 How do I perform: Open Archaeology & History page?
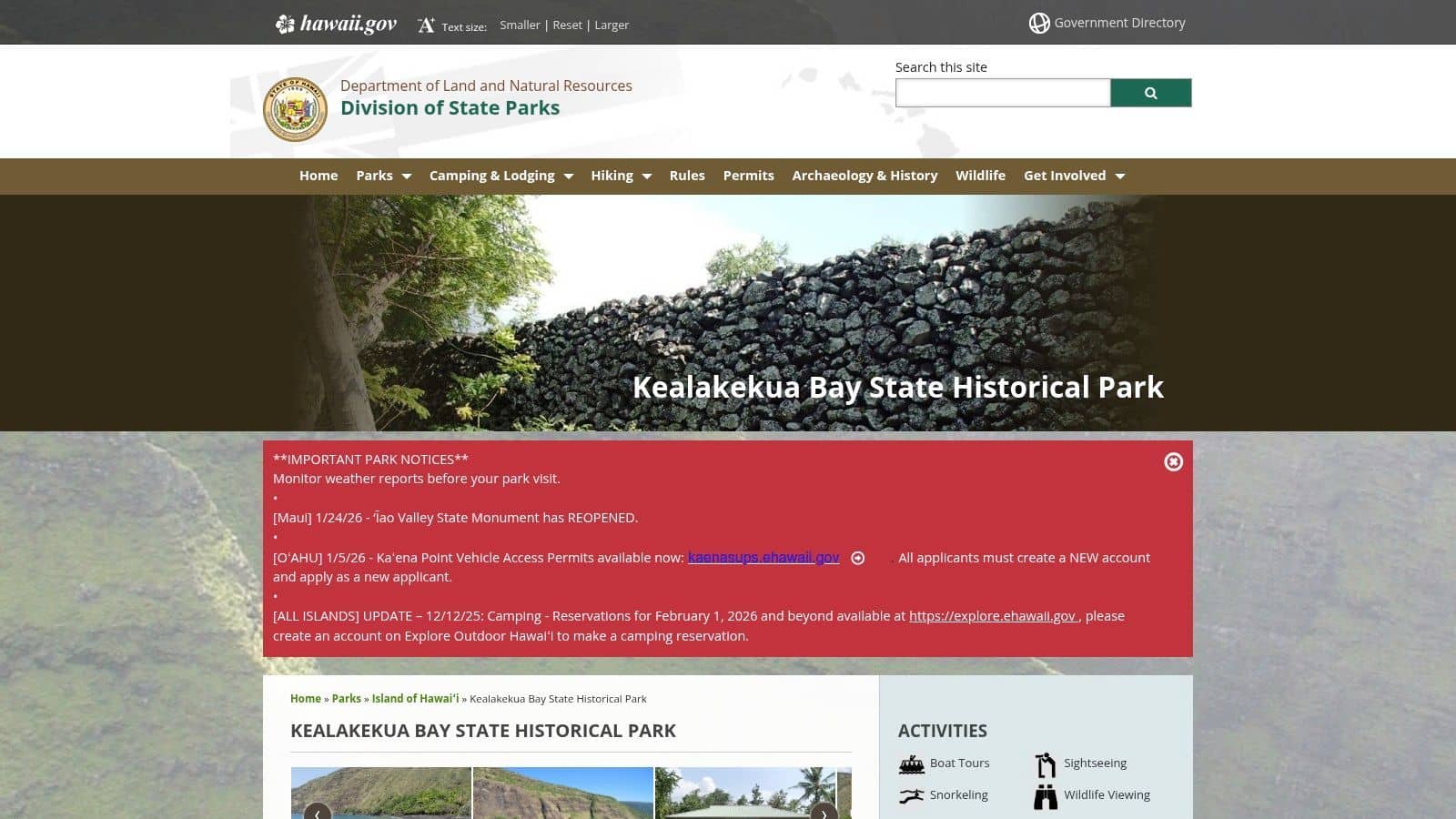864,176
